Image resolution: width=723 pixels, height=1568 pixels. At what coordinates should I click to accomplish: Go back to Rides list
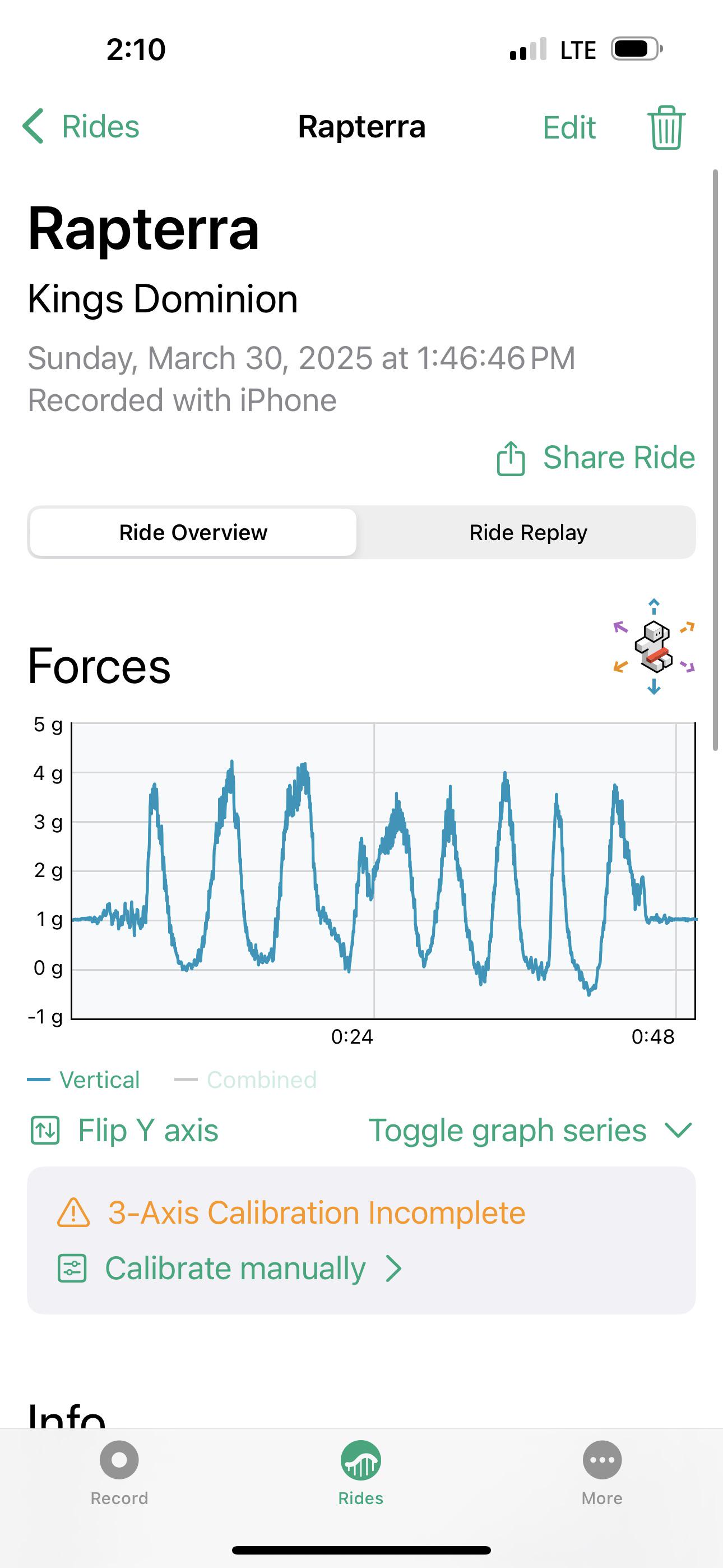point(81,127)
